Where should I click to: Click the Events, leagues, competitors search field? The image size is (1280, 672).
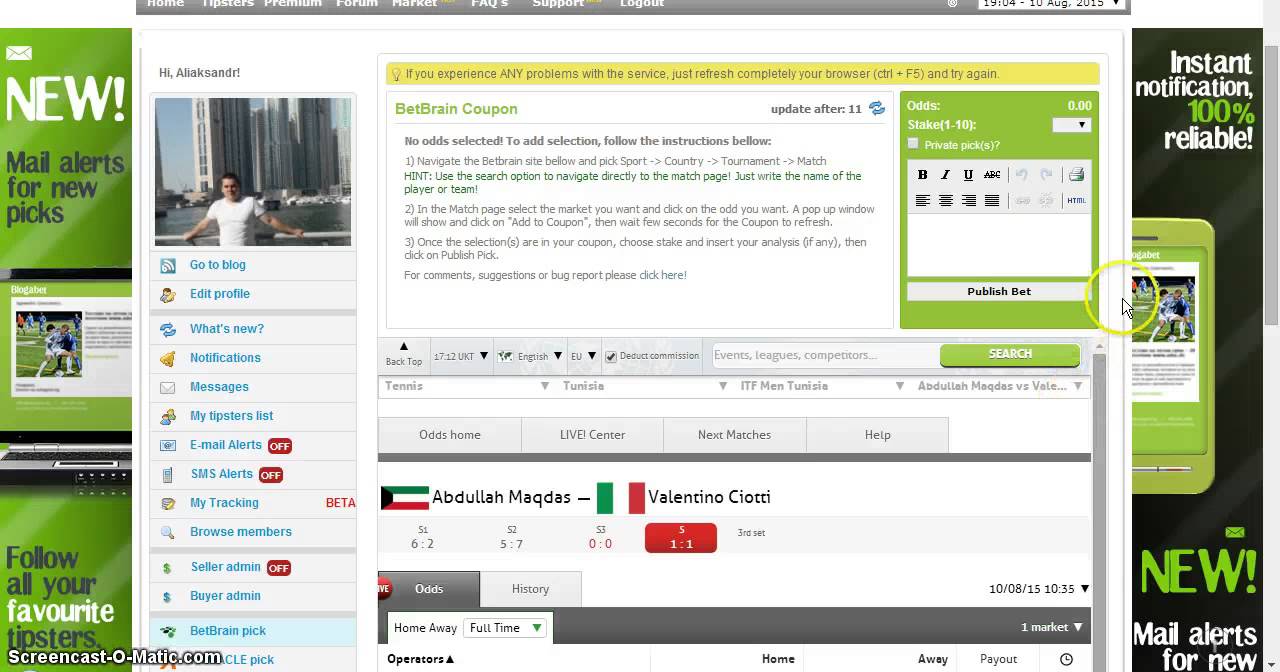(x=825, y=355)
